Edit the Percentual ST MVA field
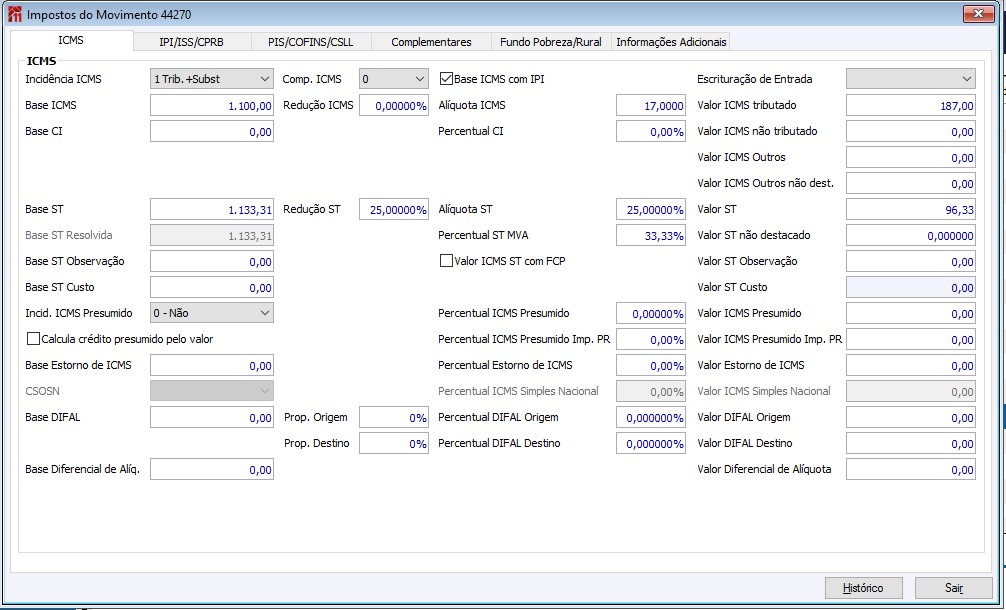This screenshot has width=1006, height=610. 651,235
